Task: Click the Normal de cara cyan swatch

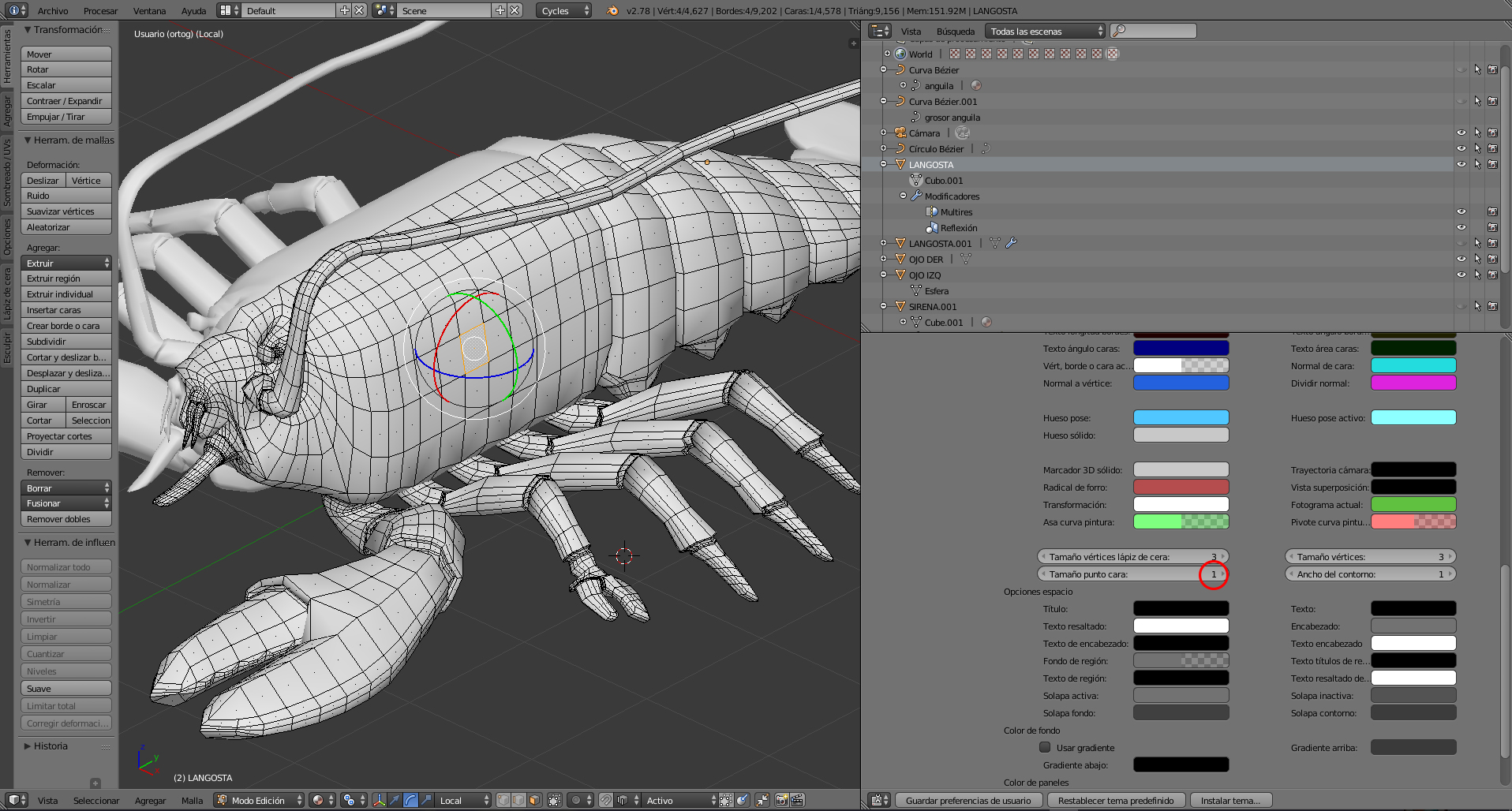Action: 1413,365
